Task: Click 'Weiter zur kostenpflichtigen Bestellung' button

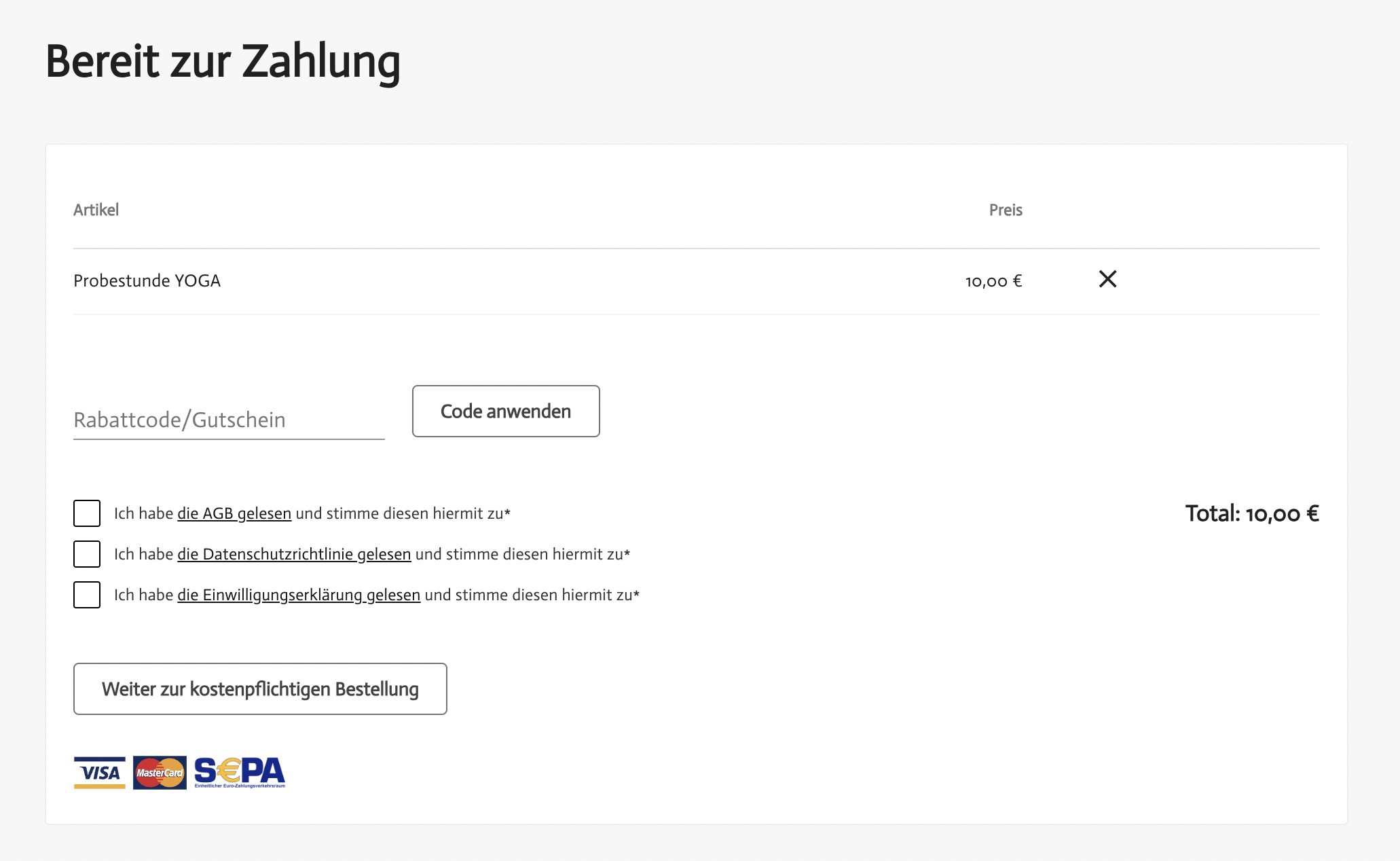Action: coord(260,689)
